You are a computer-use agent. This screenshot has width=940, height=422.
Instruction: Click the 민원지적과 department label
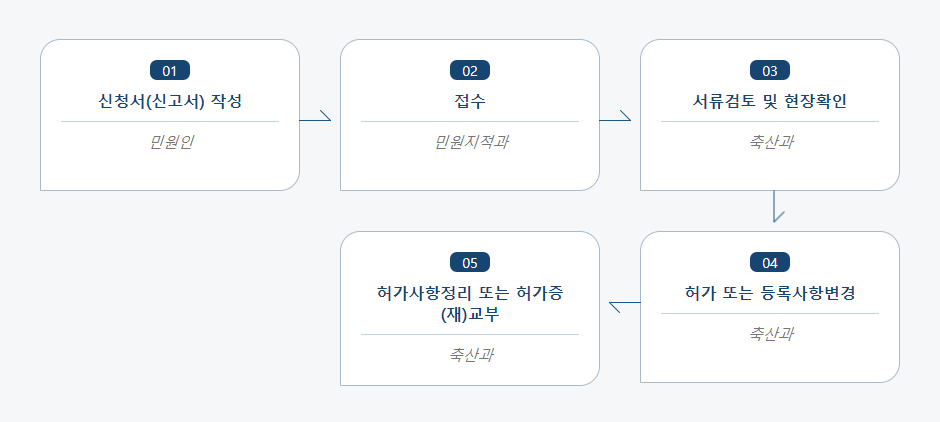[x=471, y=143]
